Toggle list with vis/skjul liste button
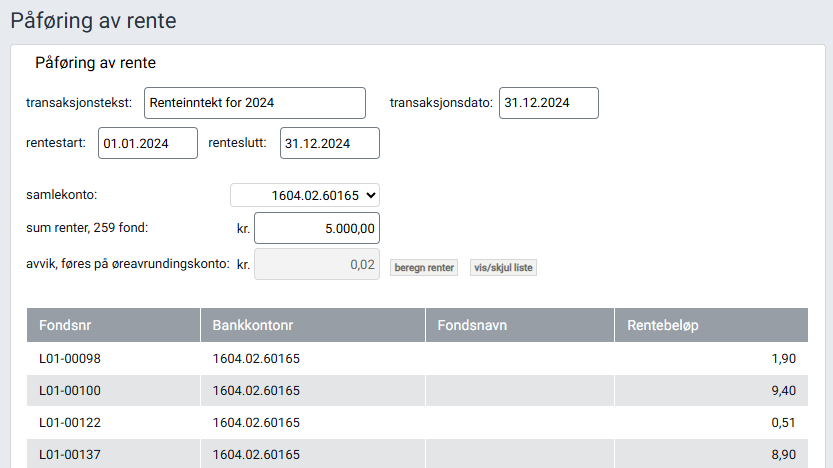The image size is (833, 468). pos(503,268)
